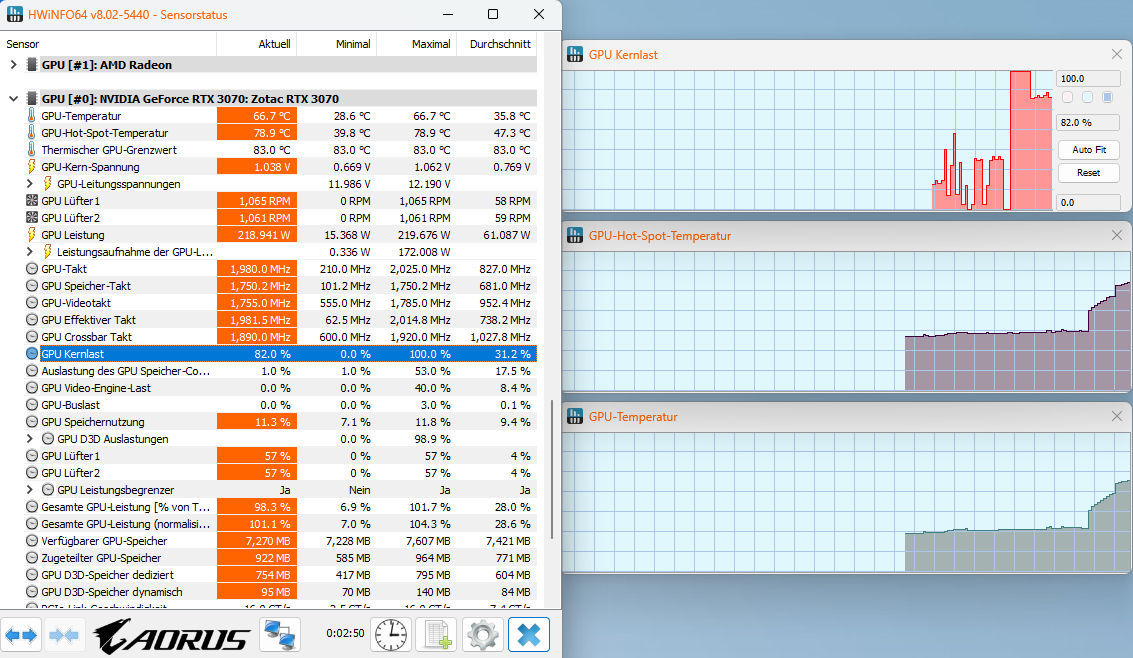
Task: Click the 0:02:50 elapsed time readout
Action: tap(345, 633)
